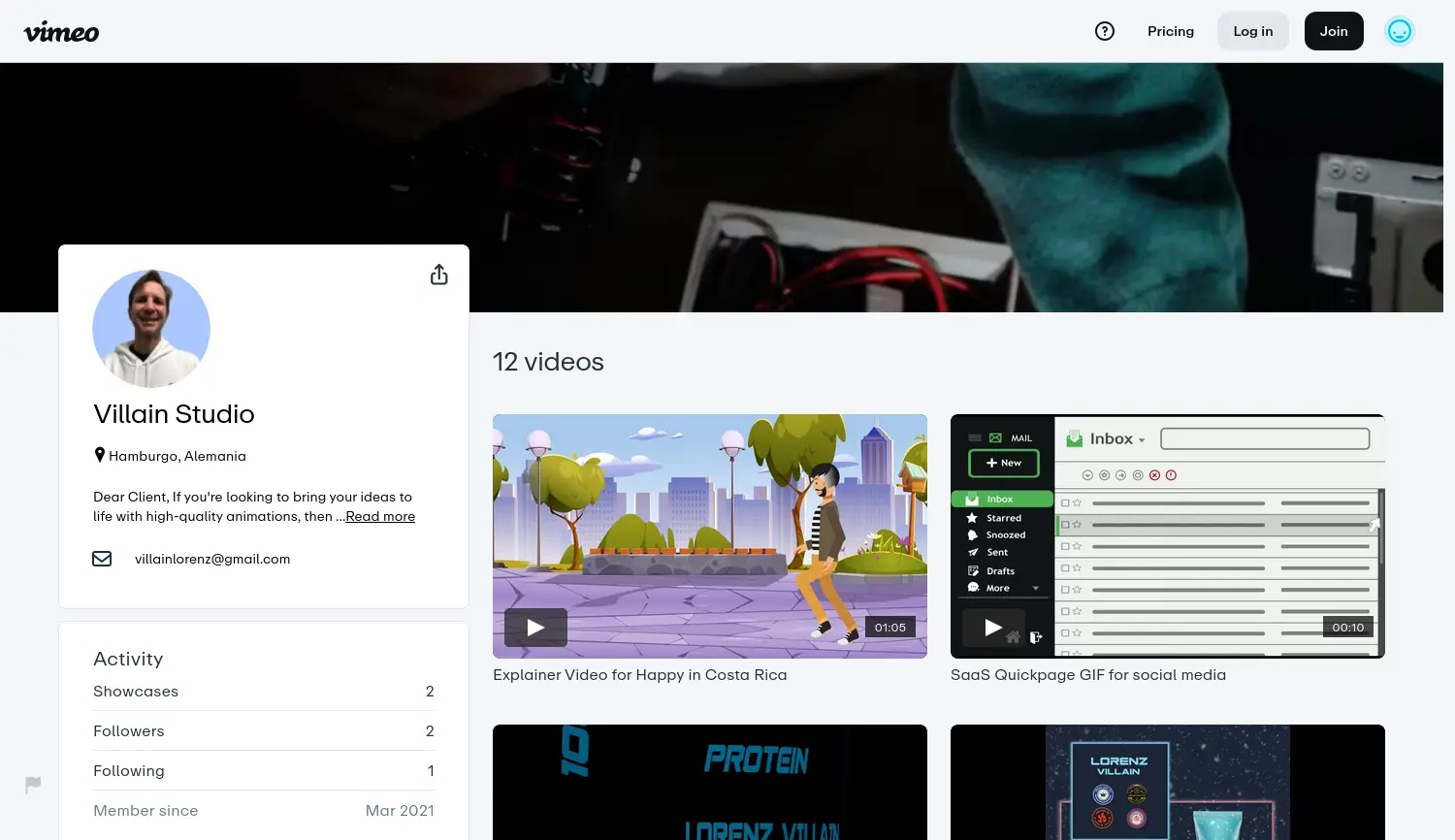
Task: Click the Vimeo logo
Action: point(60,31)
